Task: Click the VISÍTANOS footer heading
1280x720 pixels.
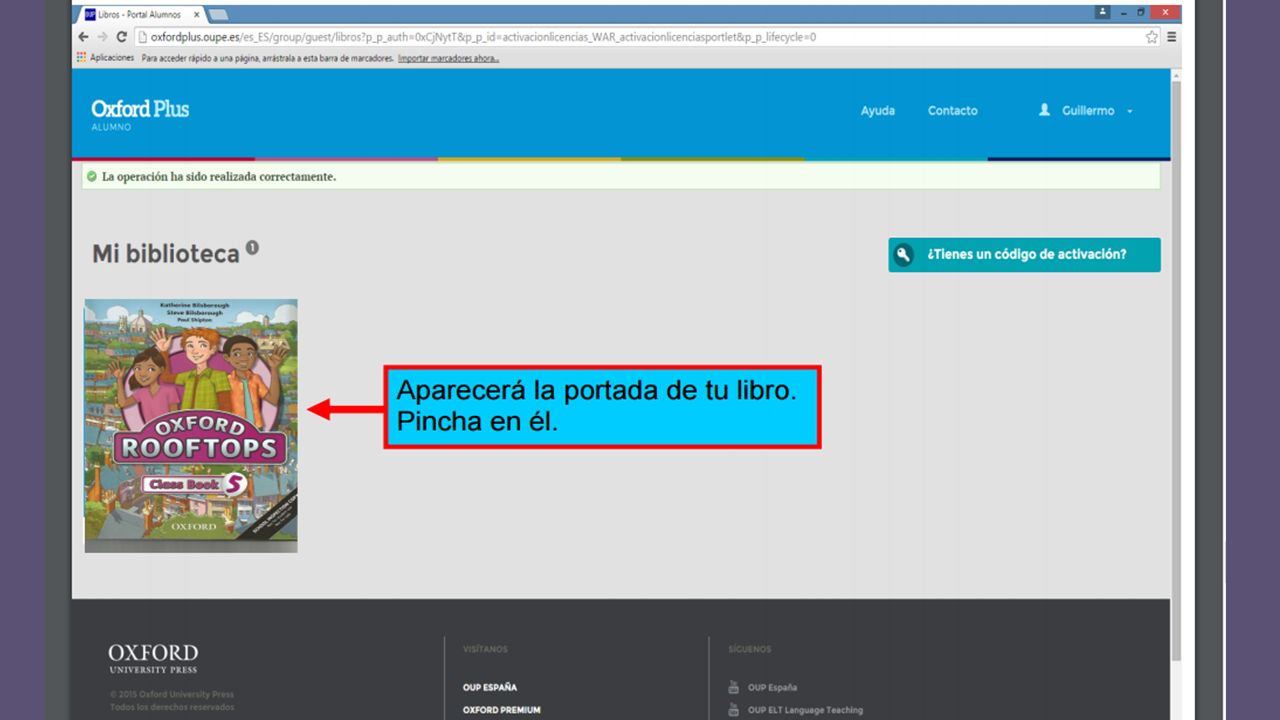Action: click(485, 649)
